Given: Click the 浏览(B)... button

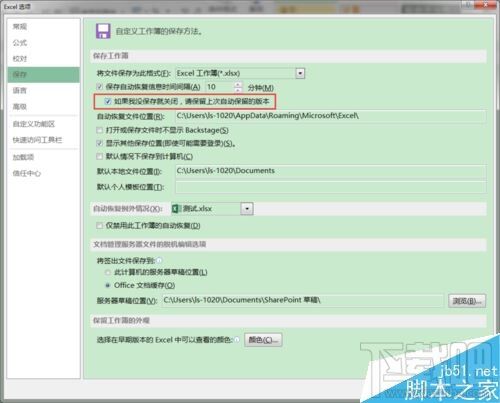Looking at the screenshot, I should coord(467,301).
